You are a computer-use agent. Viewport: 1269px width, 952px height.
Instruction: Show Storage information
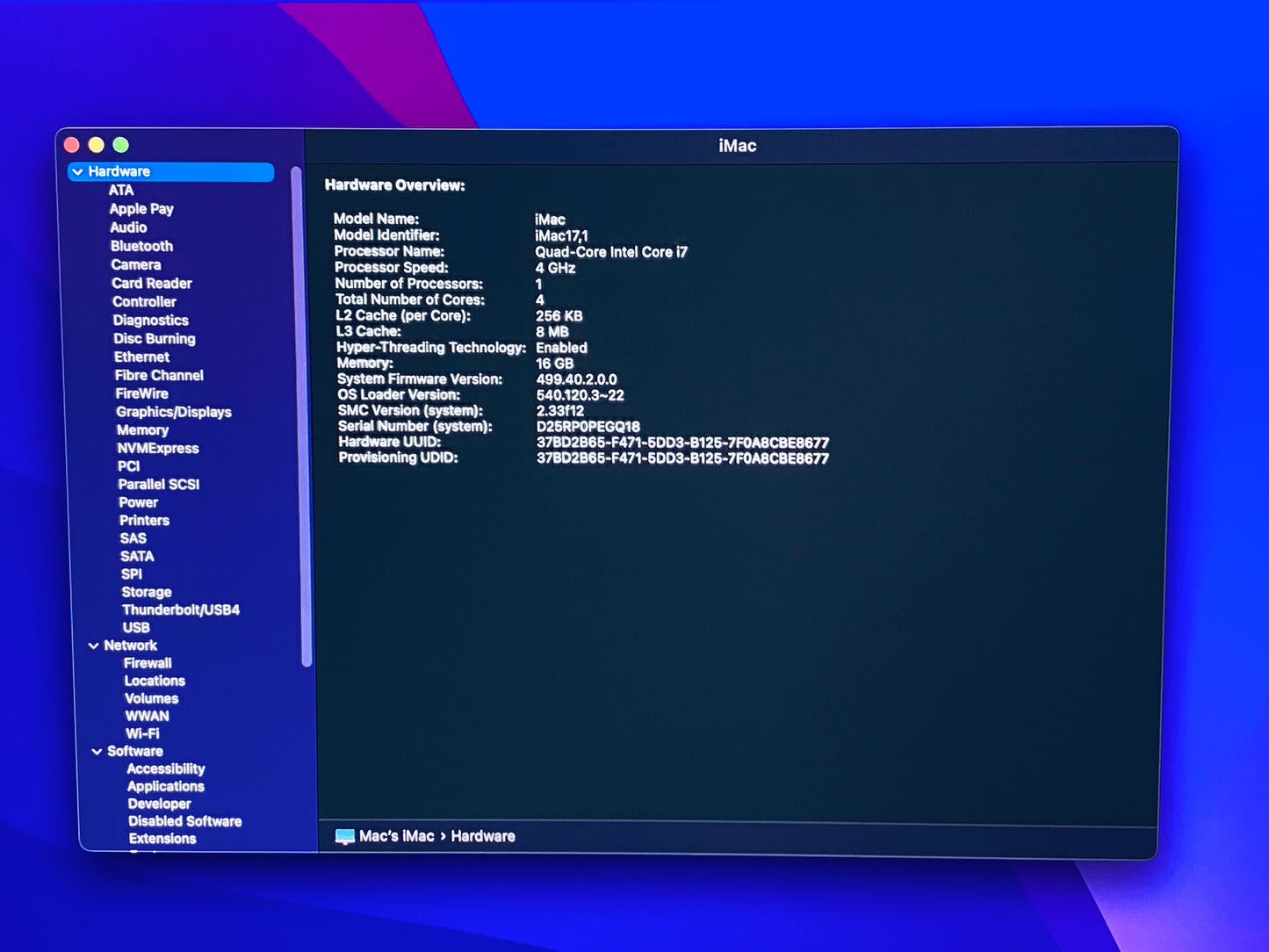coord(147,592)
